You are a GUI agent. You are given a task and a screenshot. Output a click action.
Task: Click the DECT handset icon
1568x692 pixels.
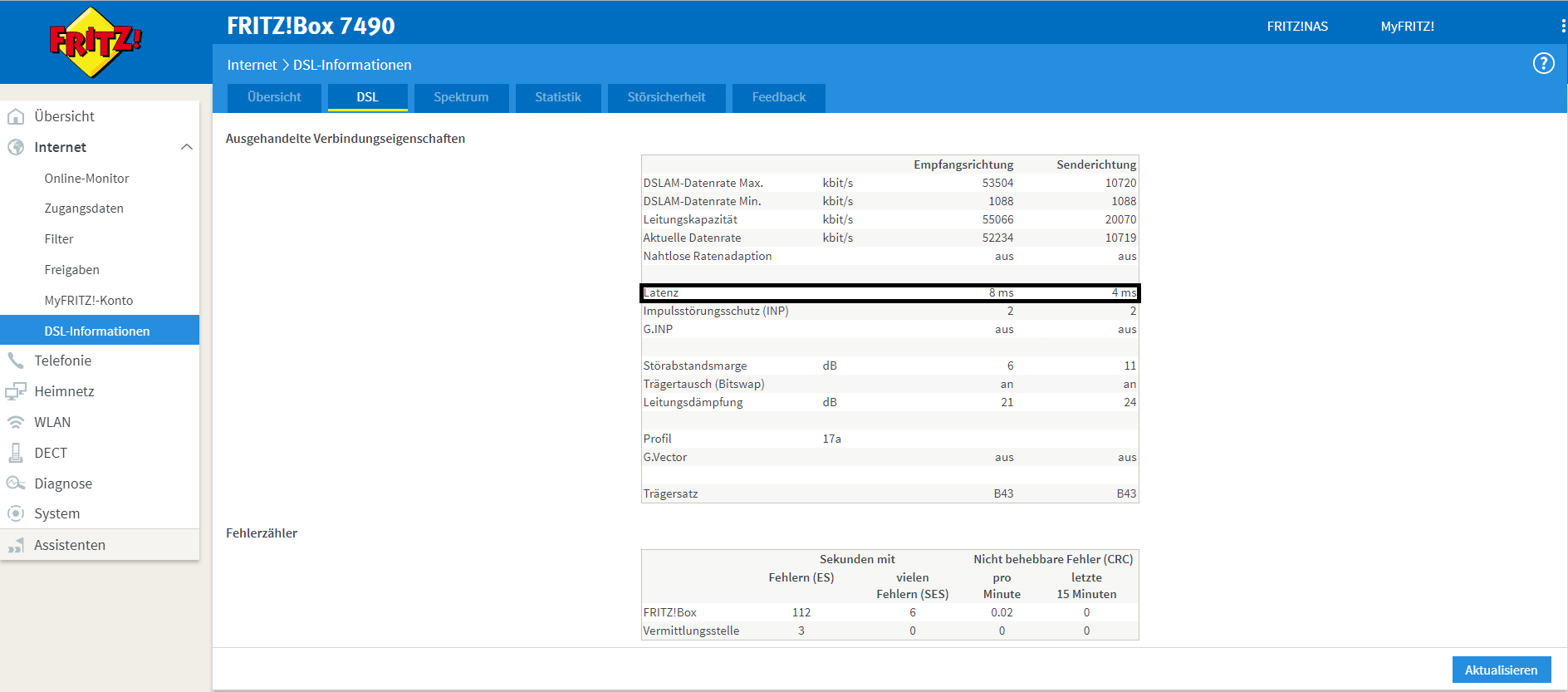pos(16,453)
